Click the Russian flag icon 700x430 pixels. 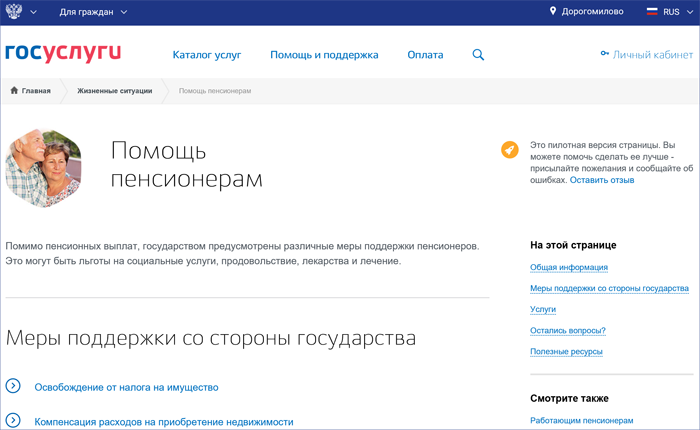(x=652, y=12)
